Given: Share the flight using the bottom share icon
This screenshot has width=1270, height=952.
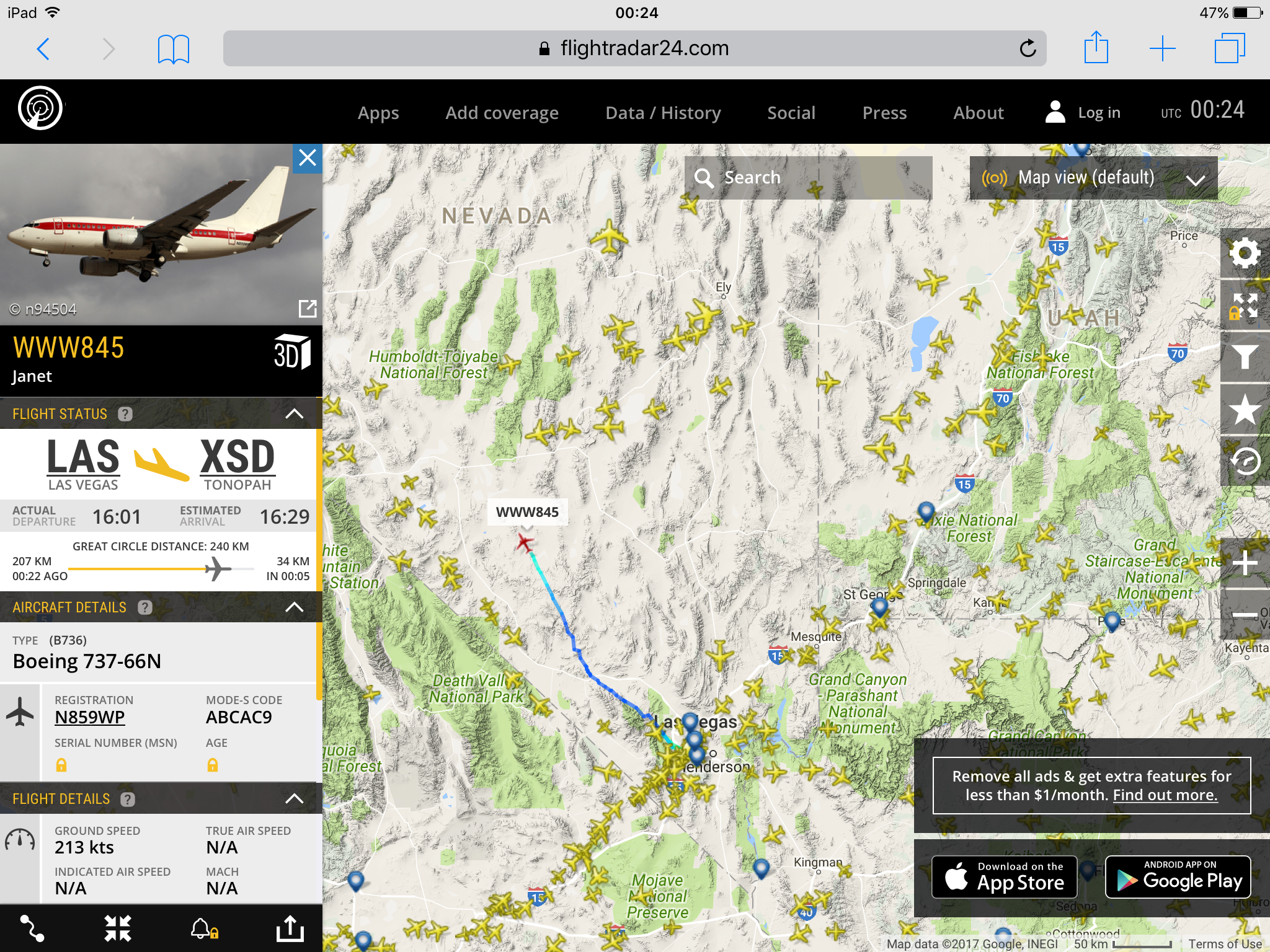Looking at the screenshot, I should (x=290, y=928).
